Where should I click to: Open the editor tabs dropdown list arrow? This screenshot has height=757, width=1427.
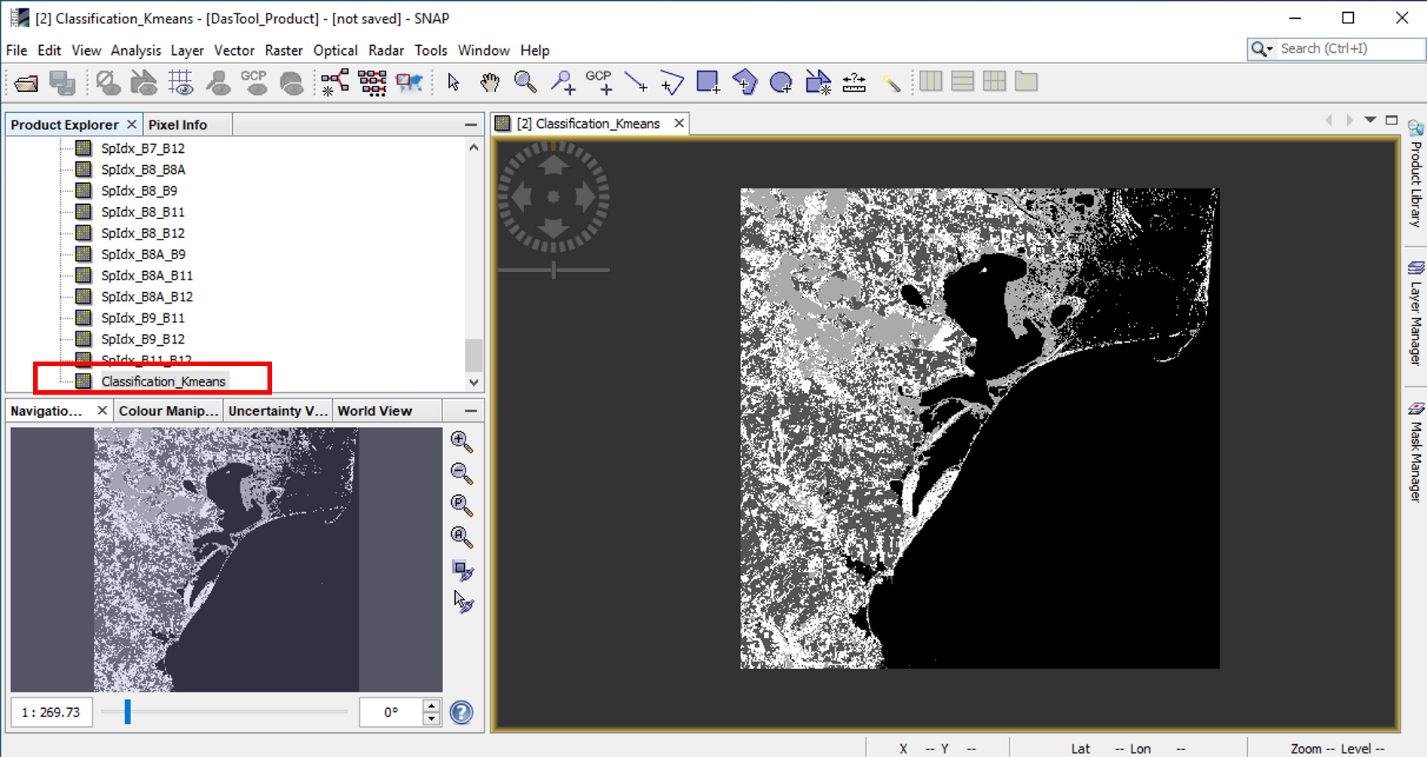[1370, 120]
